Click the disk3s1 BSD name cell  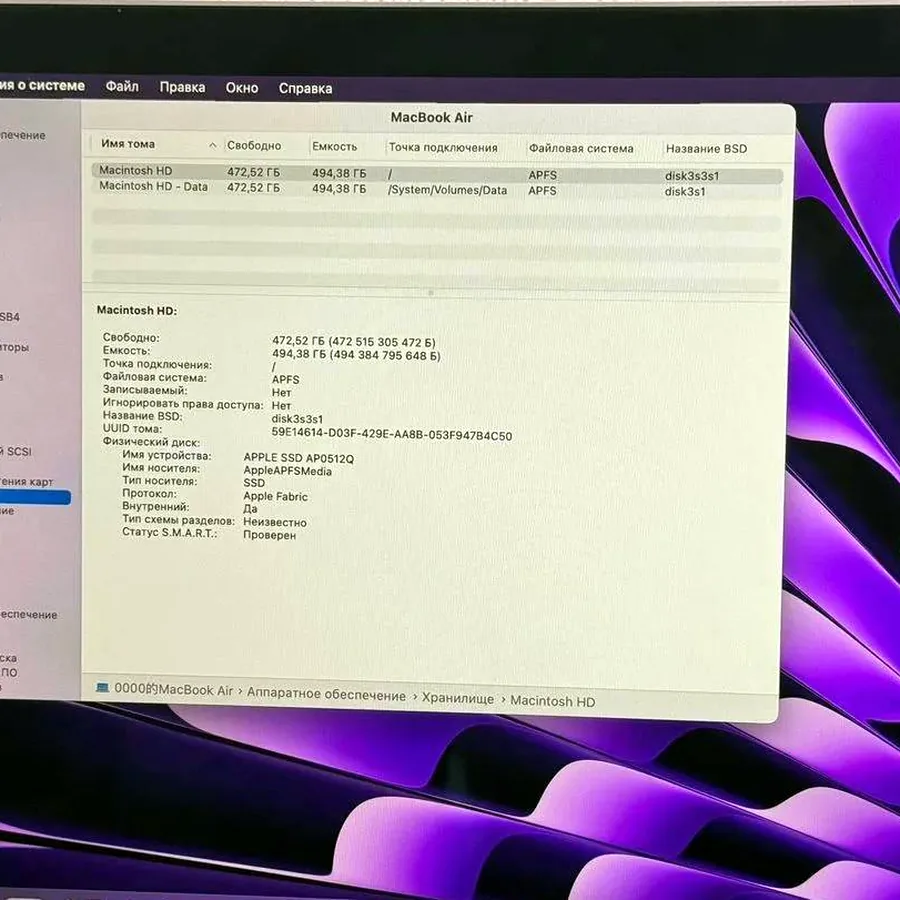coord(685,191)
